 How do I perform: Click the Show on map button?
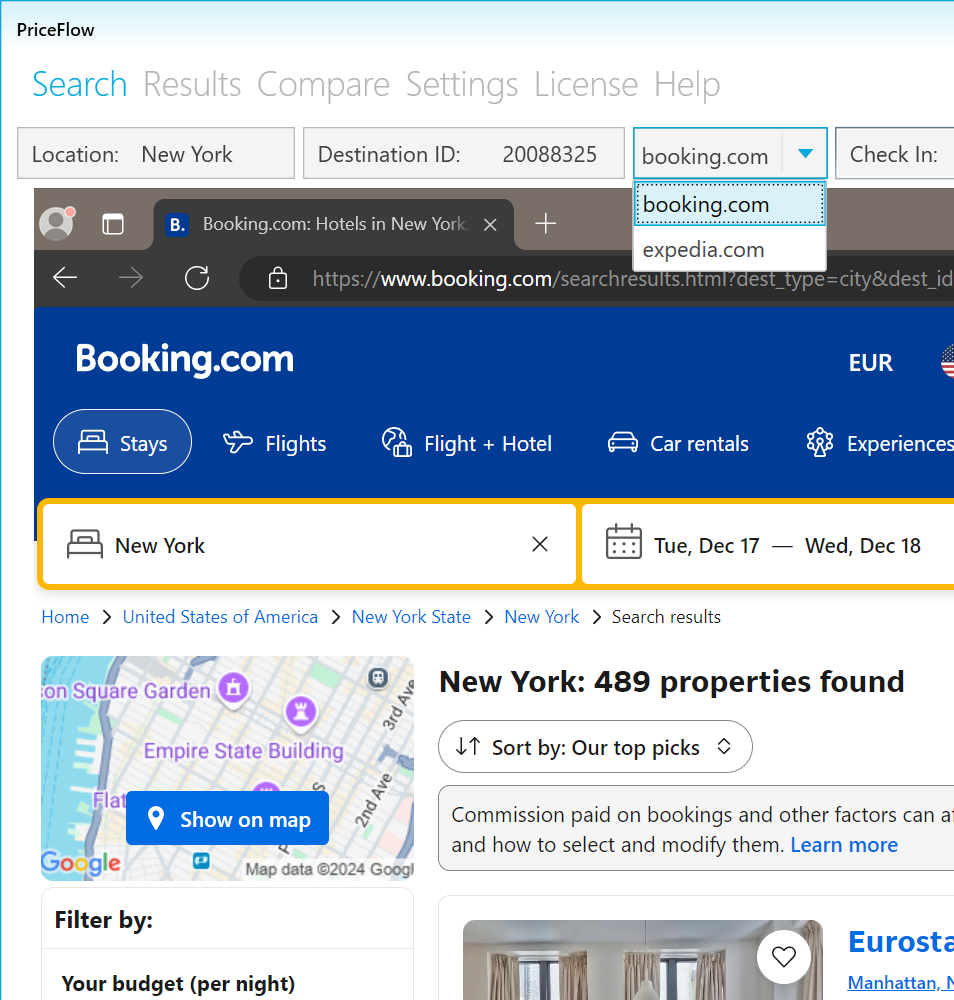click(x=228, y=818)
